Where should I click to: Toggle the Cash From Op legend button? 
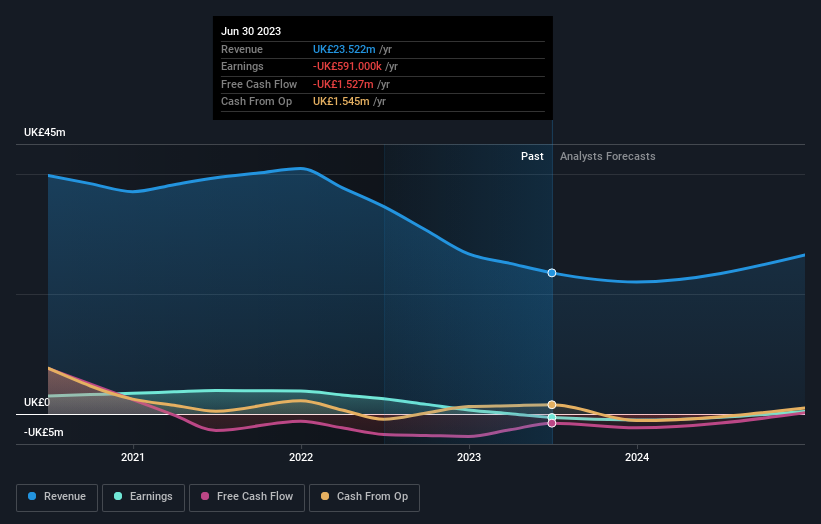point(364,497)
